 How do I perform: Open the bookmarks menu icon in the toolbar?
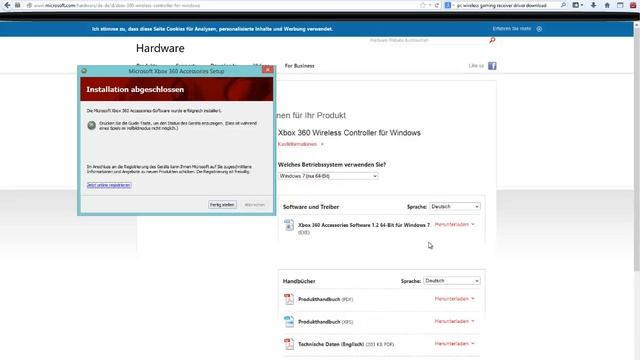click(x=576, y=5)
